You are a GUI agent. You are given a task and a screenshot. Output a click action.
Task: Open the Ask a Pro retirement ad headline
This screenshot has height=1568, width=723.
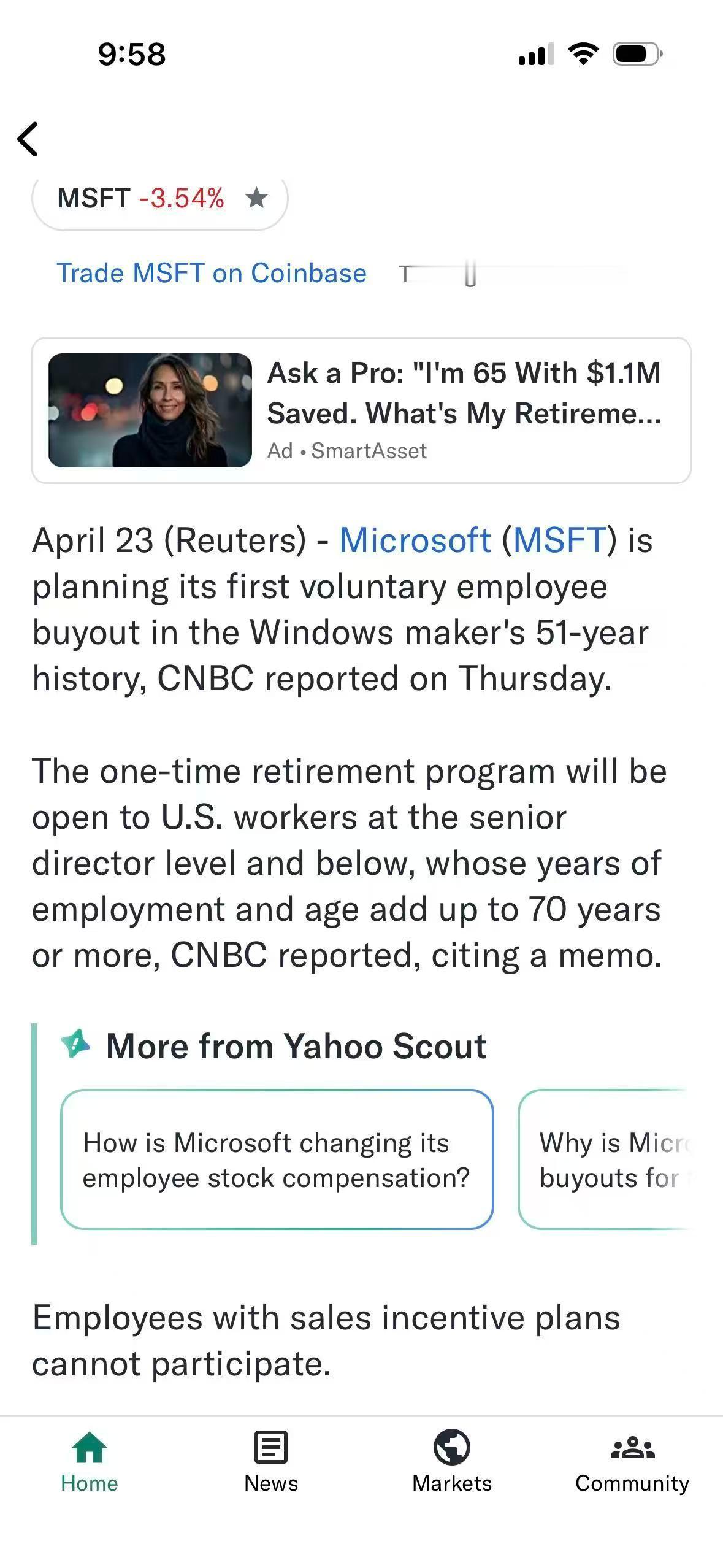(464, 393)
